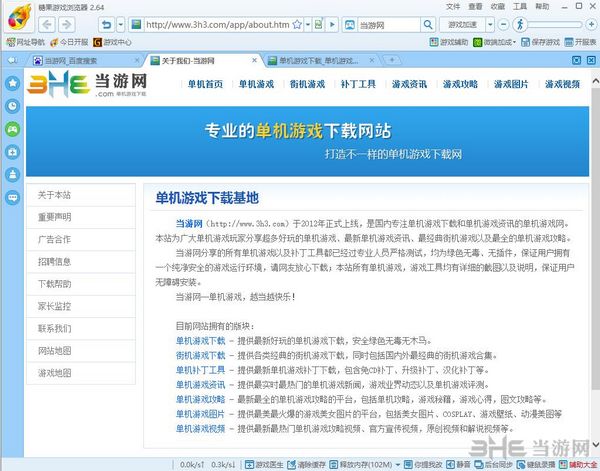This screenshot has height=471, width=600.
Task: Open 今日开服 bookmark
Action: click(x=69, y=42)
